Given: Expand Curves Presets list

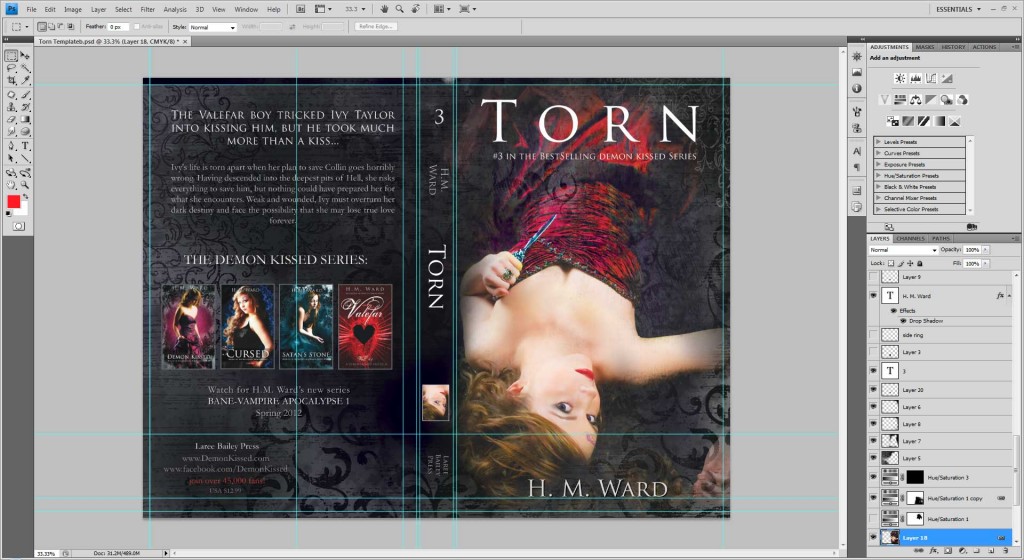Looking at the screenshot, I should point(878,153).
